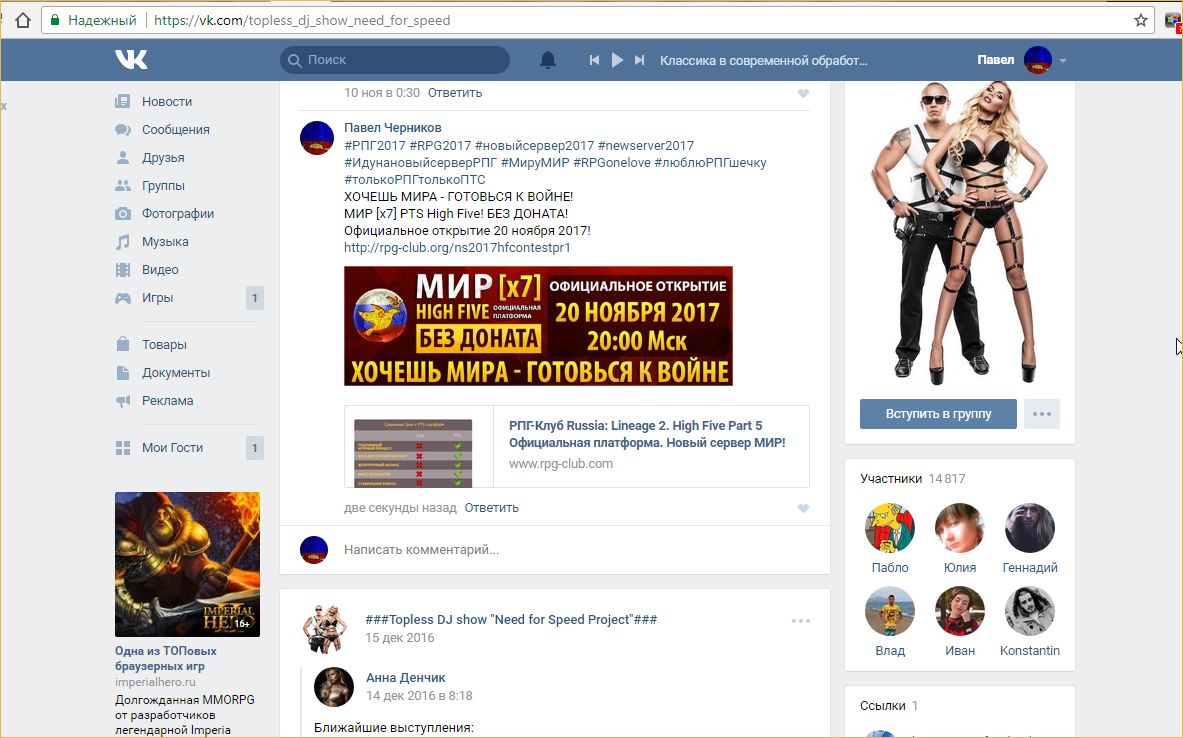Open group actions three-dot menu

click(1041, 414)
